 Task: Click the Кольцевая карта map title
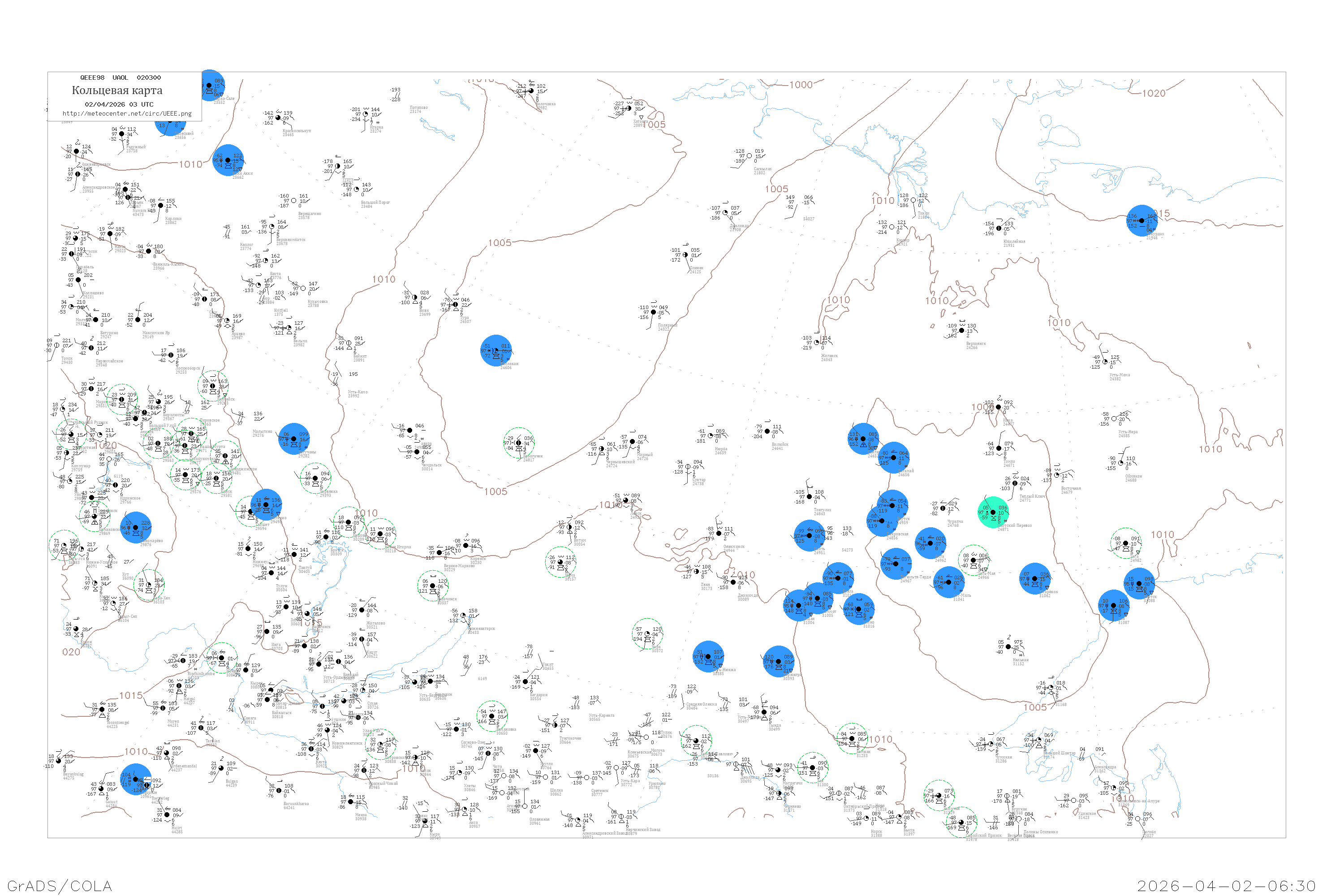pos(117,90)
